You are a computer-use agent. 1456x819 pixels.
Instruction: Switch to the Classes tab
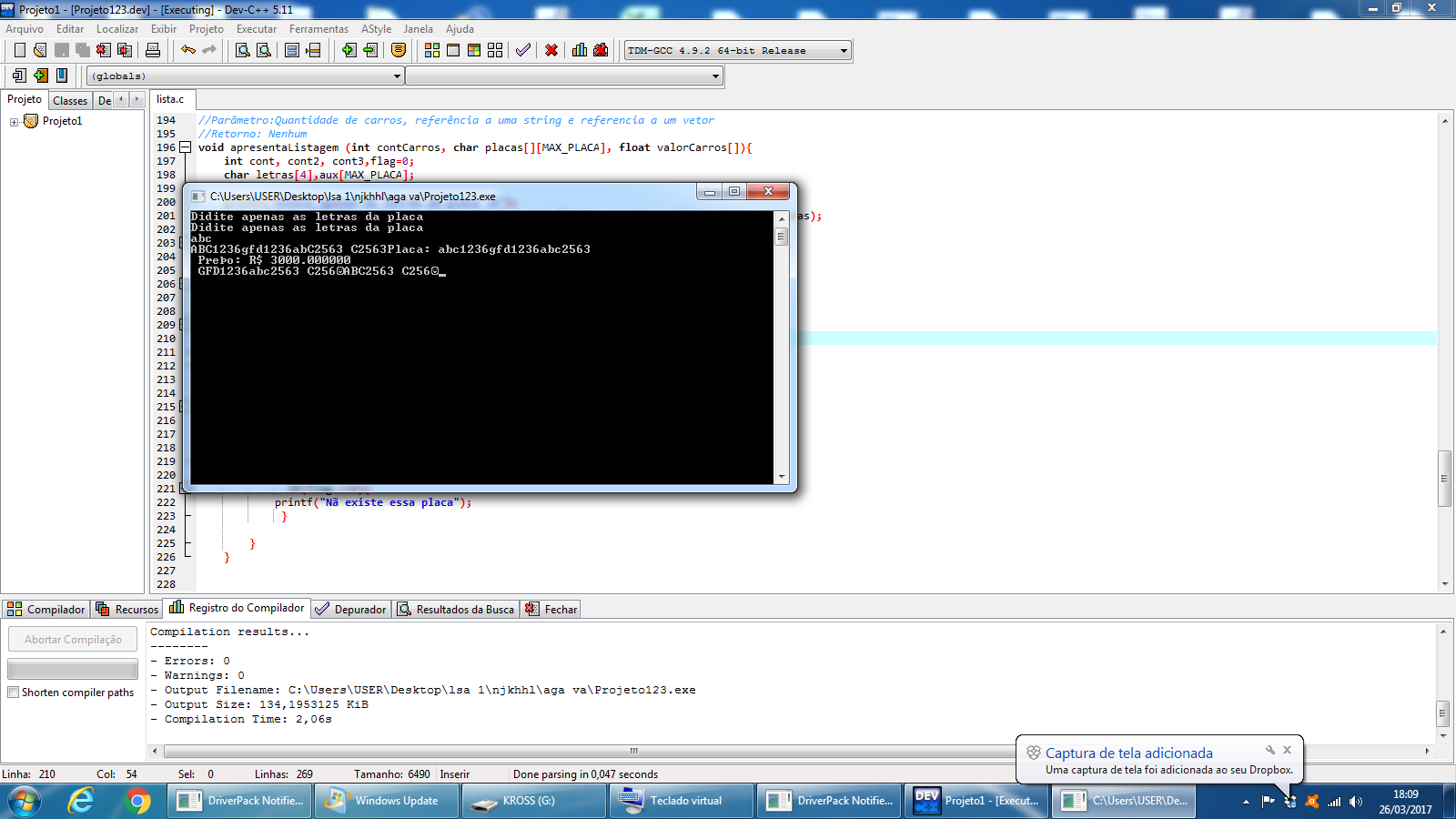point(70,100)
